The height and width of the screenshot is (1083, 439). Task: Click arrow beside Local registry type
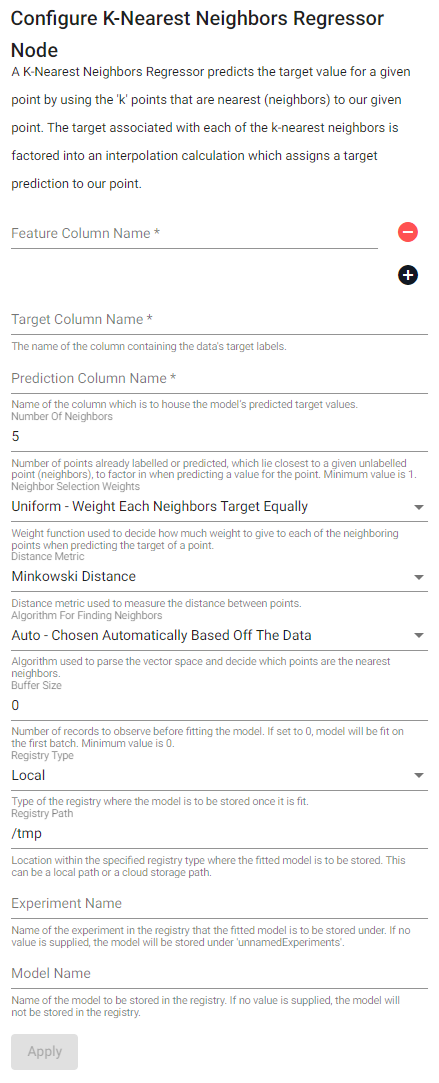[x=418, y=776]
